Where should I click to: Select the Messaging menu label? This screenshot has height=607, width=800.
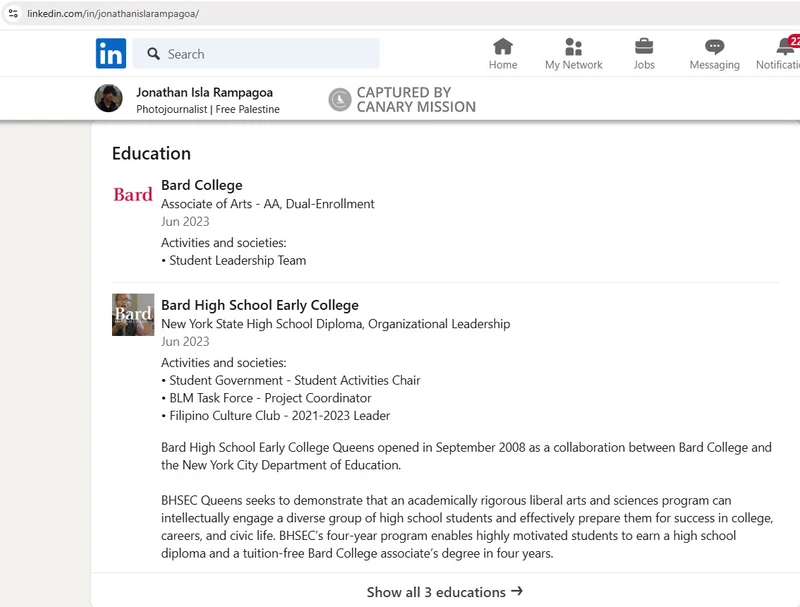tap(714, 65)
